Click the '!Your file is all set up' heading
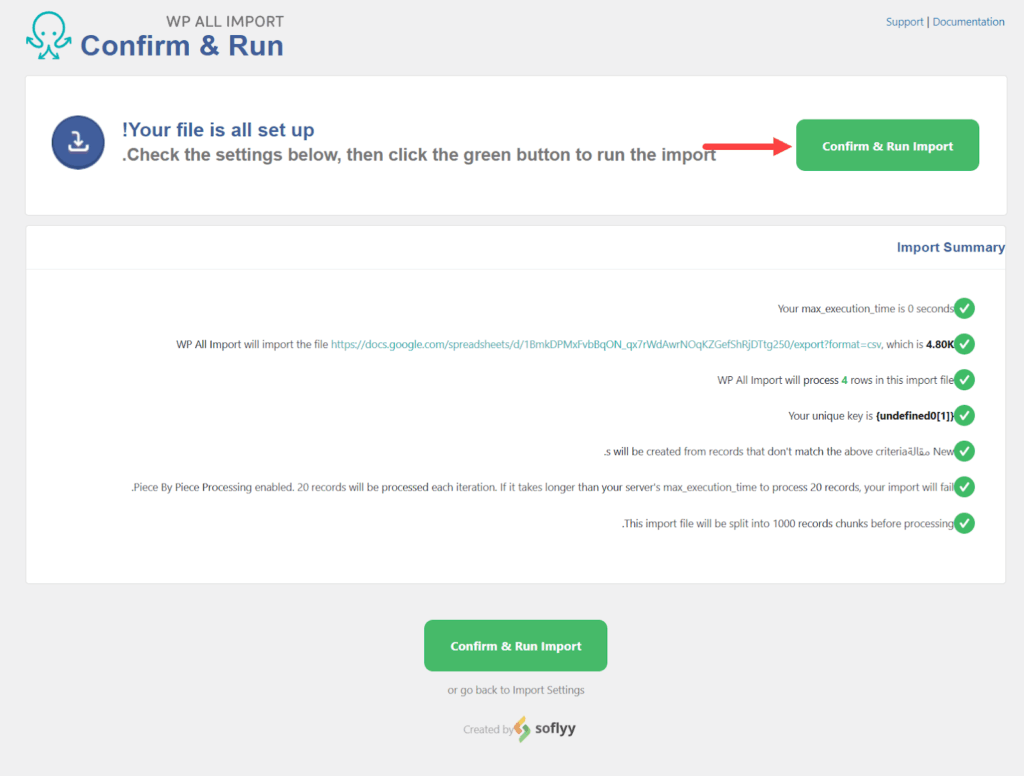Image resolution: width=1024 pixels, height=776 pixels. 218,129
